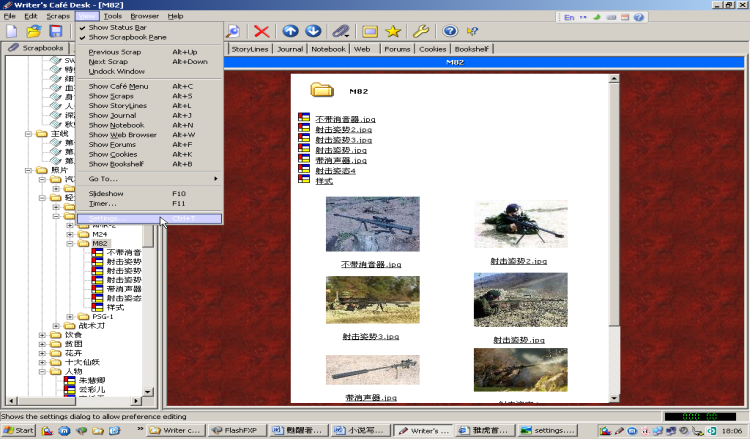Select Previous Scrap entry

149,52
